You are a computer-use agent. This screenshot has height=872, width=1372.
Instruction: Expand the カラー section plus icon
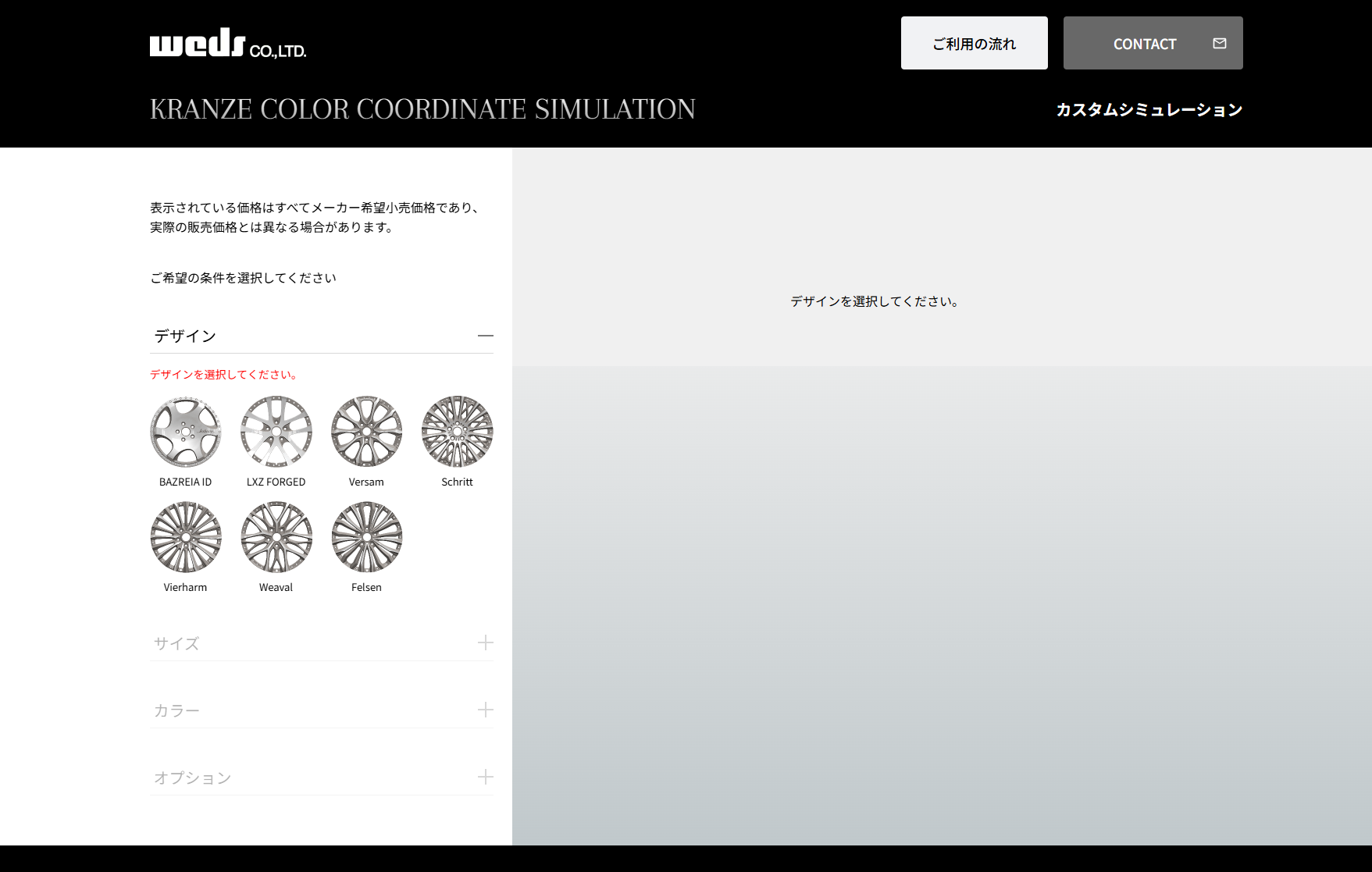click(x=485, y=710)
